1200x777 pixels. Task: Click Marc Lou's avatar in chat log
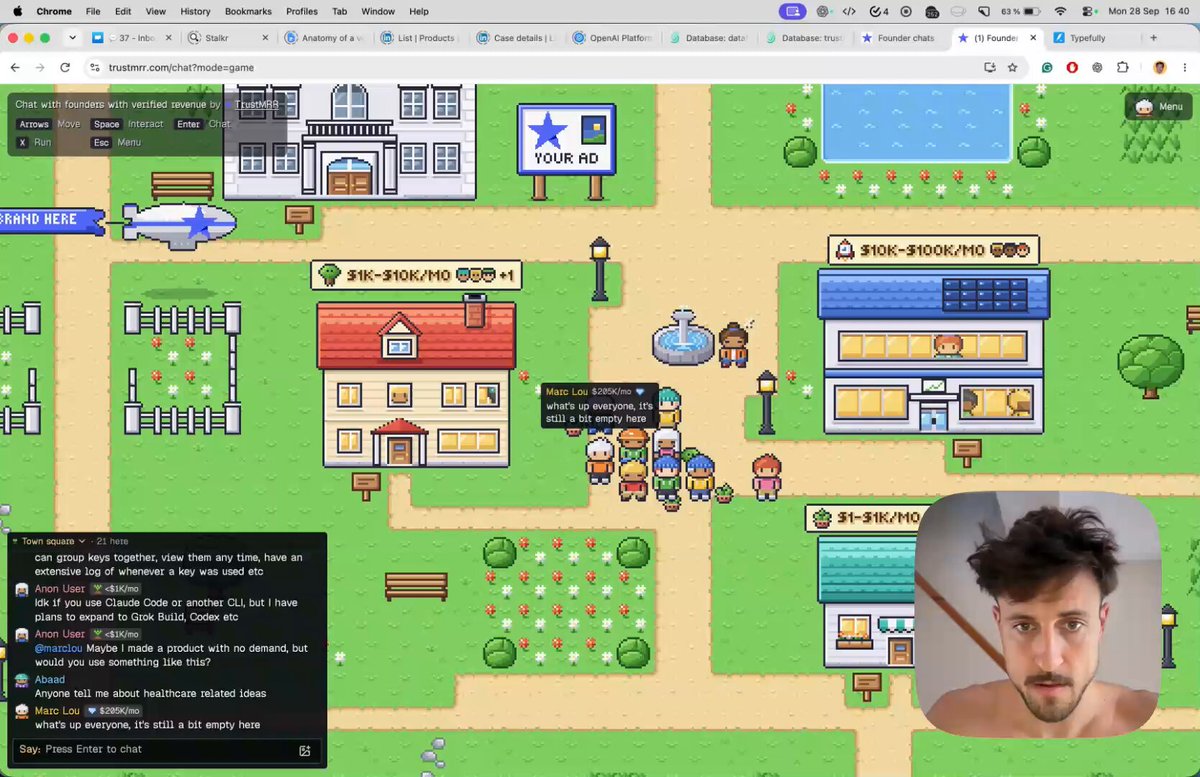pyautogui.click(x=22, y=712)
